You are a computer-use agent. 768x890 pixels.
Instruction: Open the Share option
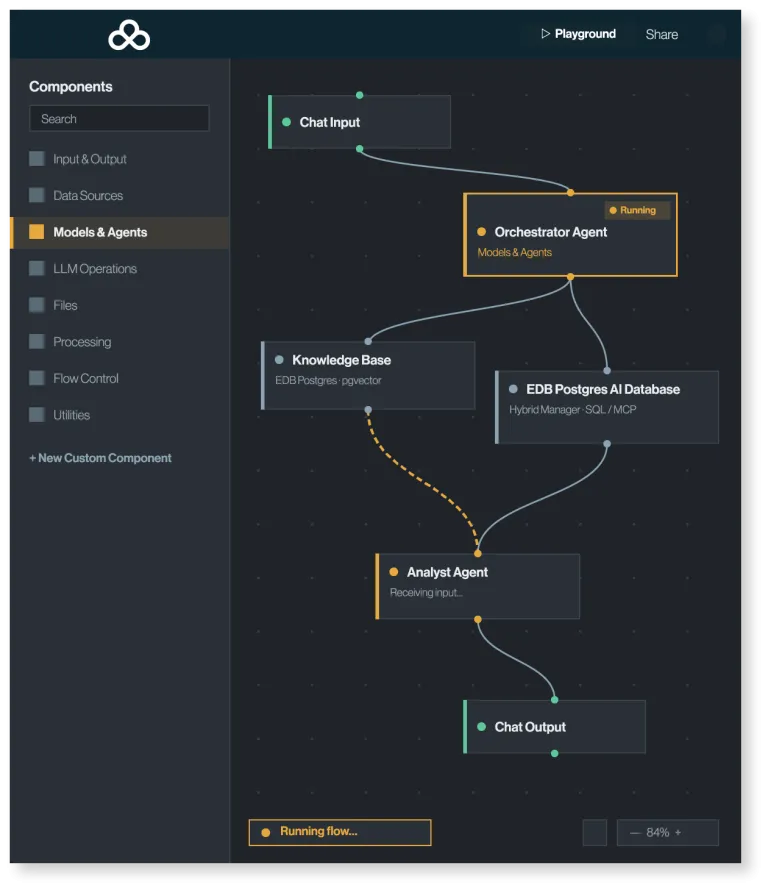[x=661, y=35]
